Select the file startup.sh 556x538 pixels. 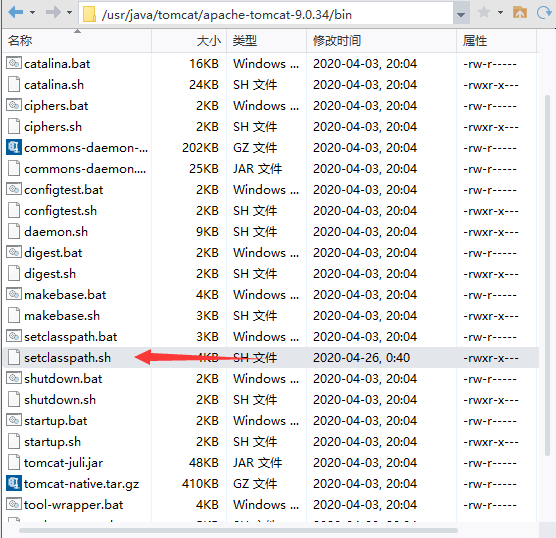[52, 442]
